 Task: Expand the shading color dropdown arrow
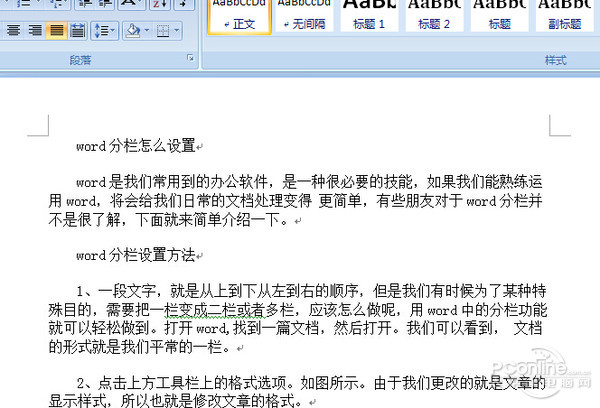pyautogui.click(x=147, y=30)
